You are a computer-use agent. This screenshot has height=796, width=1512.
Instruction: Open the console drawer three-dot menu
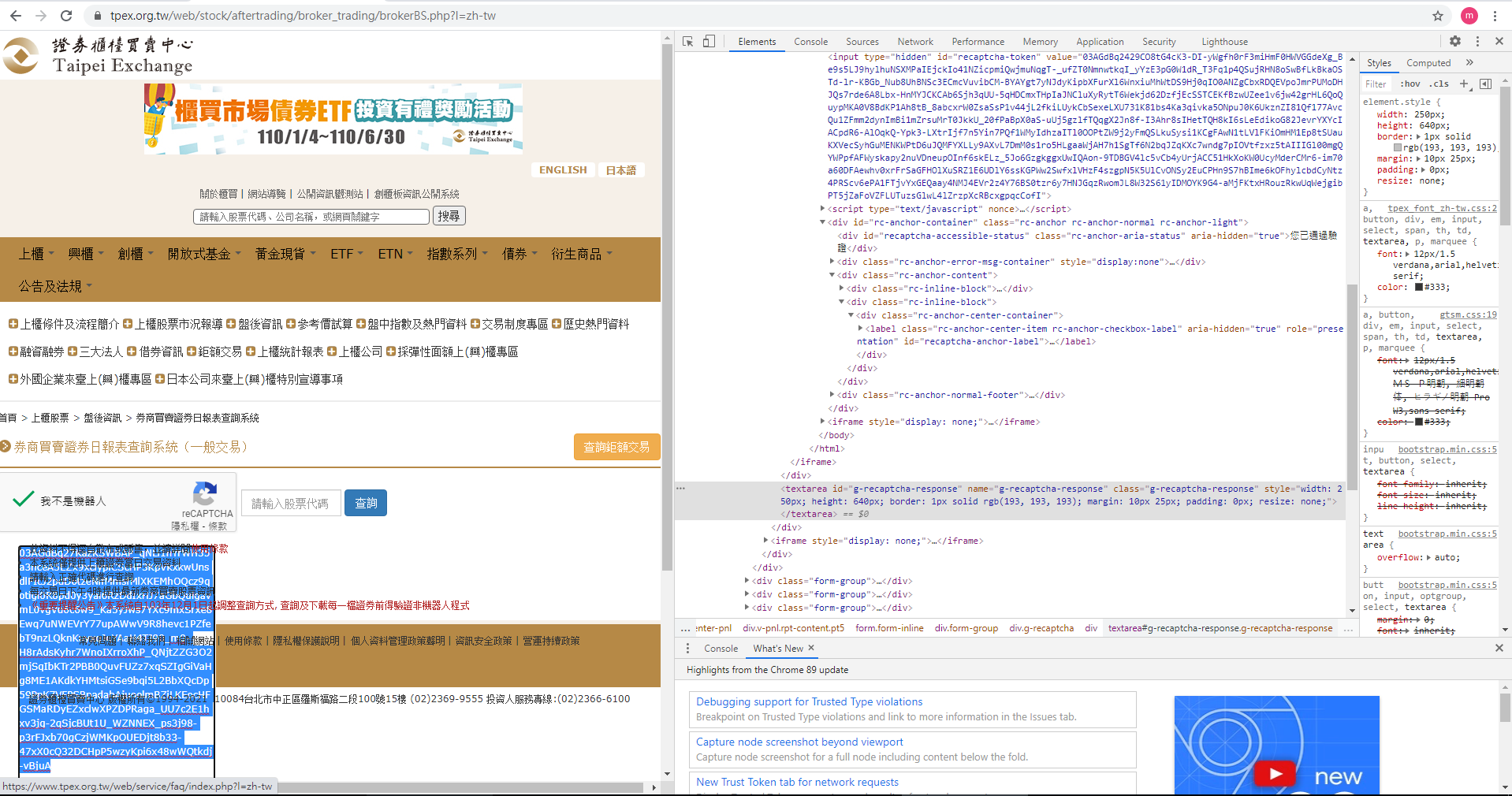click(x=687, y=648)
